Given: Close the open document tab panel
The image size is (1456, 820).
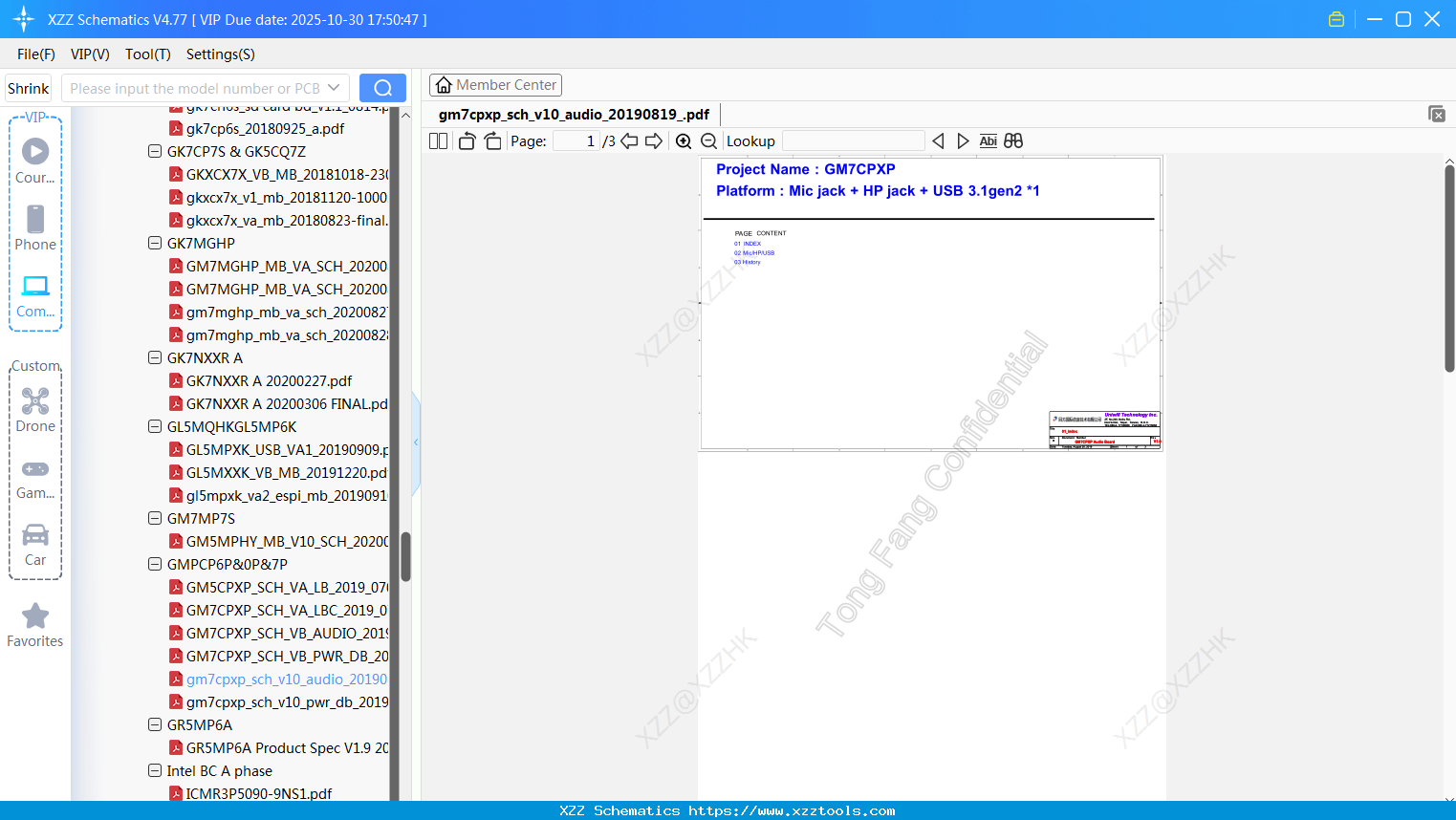Looking at the screenshot, I should coord(1436,114).
